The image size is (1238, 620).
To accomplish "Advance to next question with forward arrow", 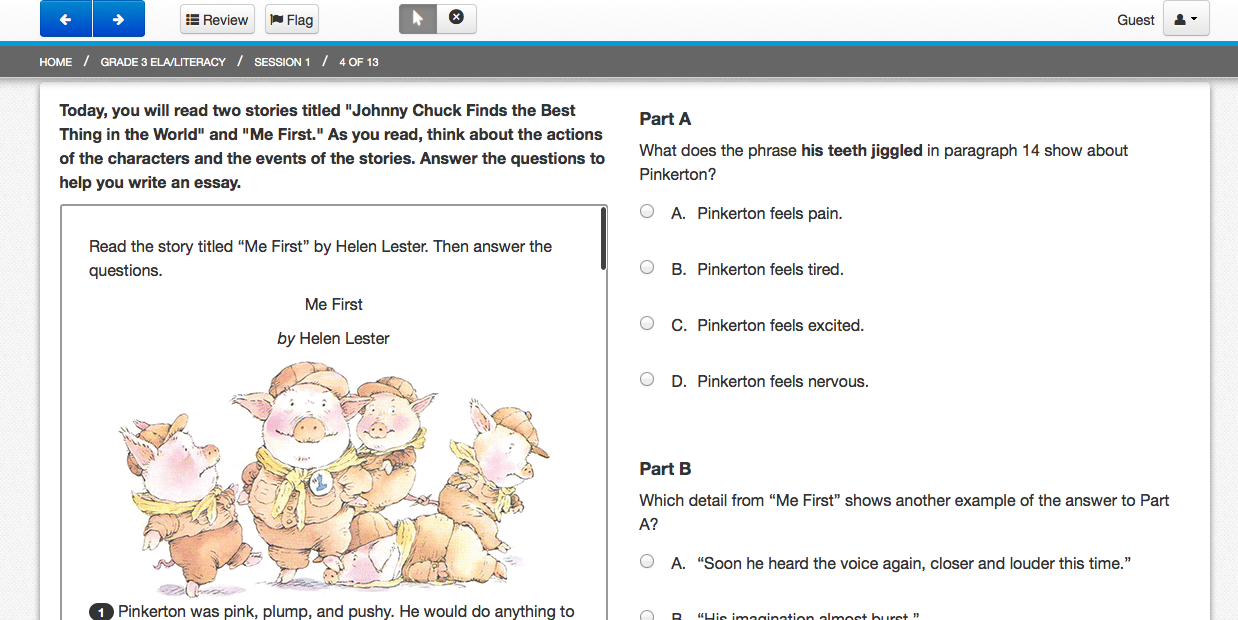I will coord(118,19).
